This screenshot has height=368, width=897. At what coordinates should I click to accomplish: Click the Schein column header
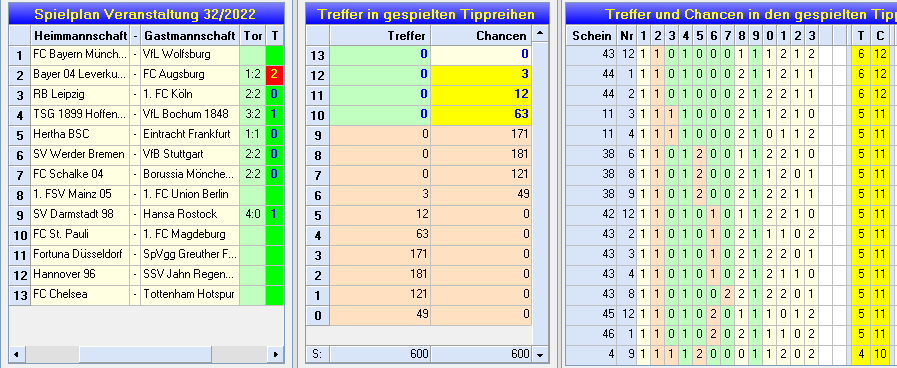coord(592,36)
